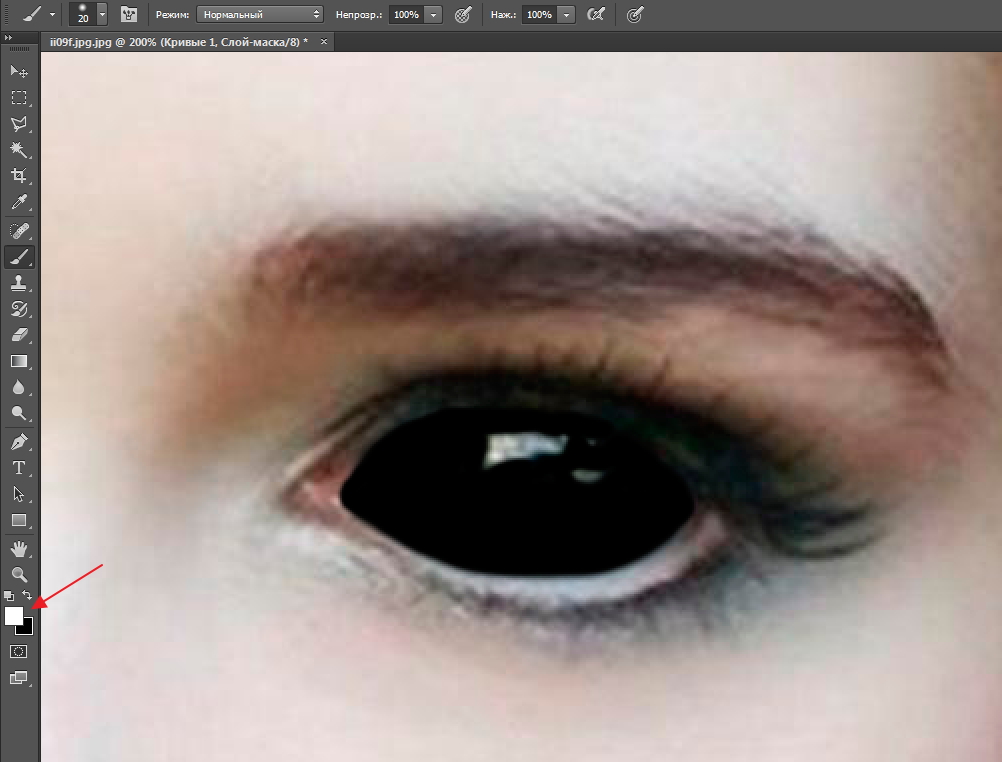Expand the tool preset dropdown arrow
The width and height of the screenshot is (1002, 762).
click(52, 14)
